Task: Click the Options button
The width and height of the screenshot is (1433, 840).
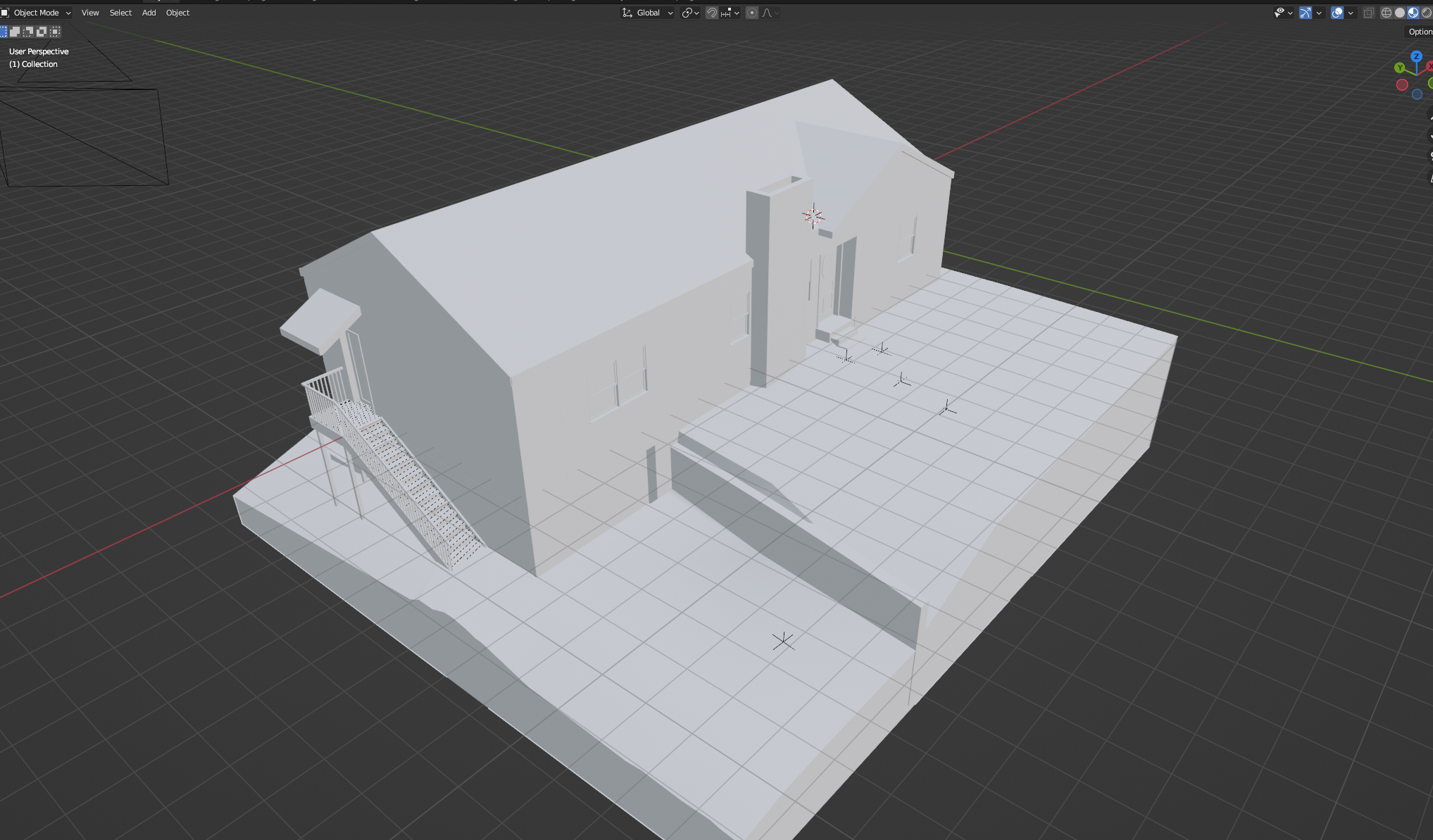Action: [1420, 31]
